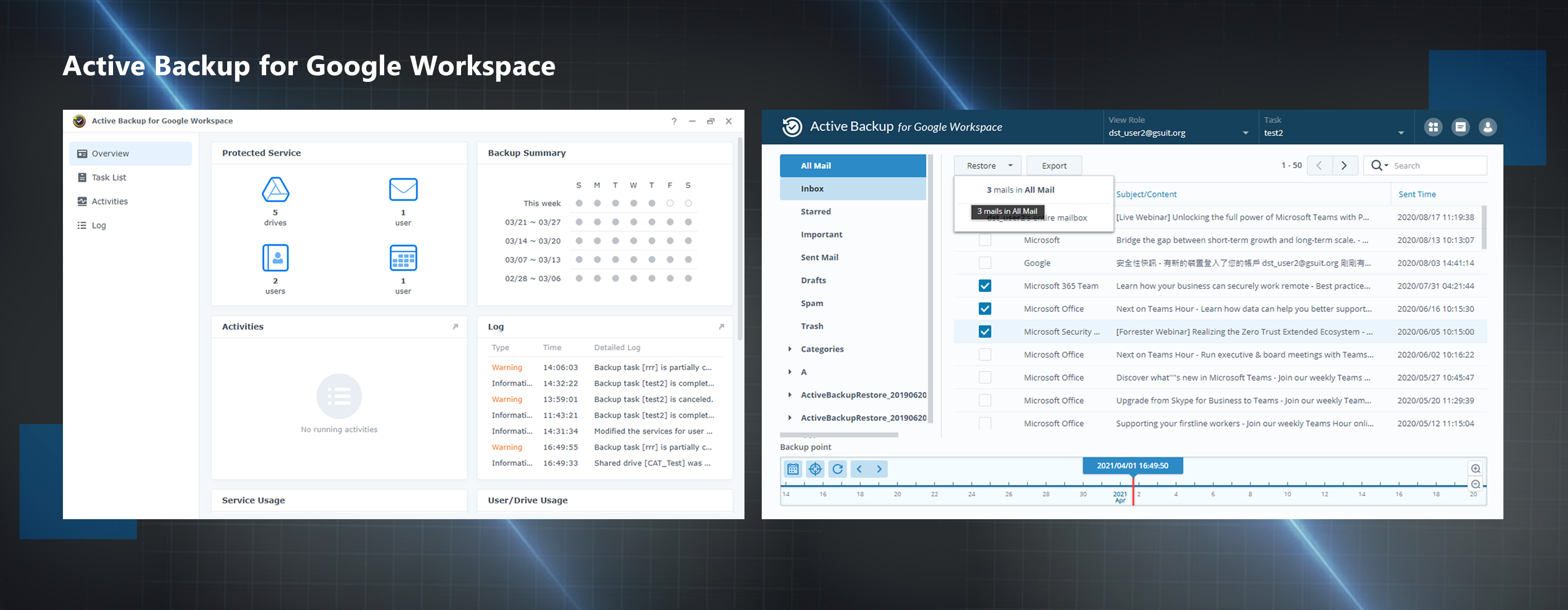Click the calendar icon in Backup point toolbar
This screenshot has height=610, width=1568.
[x=792, y=469]
